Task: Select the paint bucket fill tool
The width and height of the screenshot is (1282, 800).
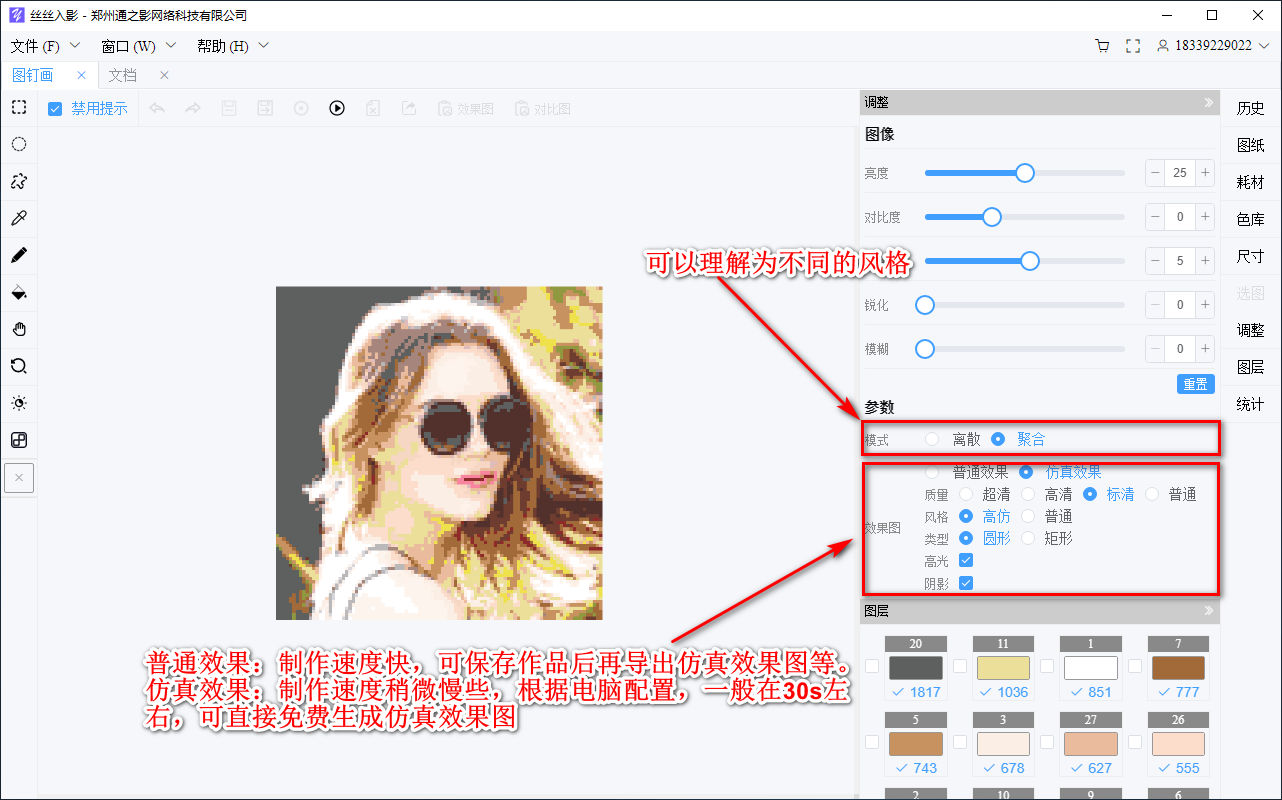Action: coord(18,292)
